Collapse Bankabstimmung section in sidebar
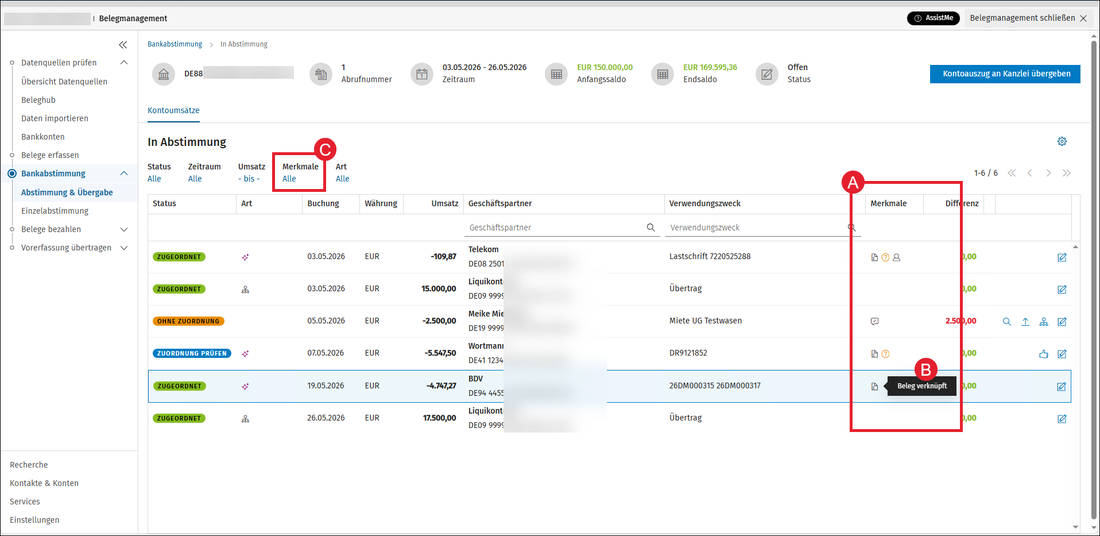The width and height of the screenshot is (1100, 536). [124, 173]
